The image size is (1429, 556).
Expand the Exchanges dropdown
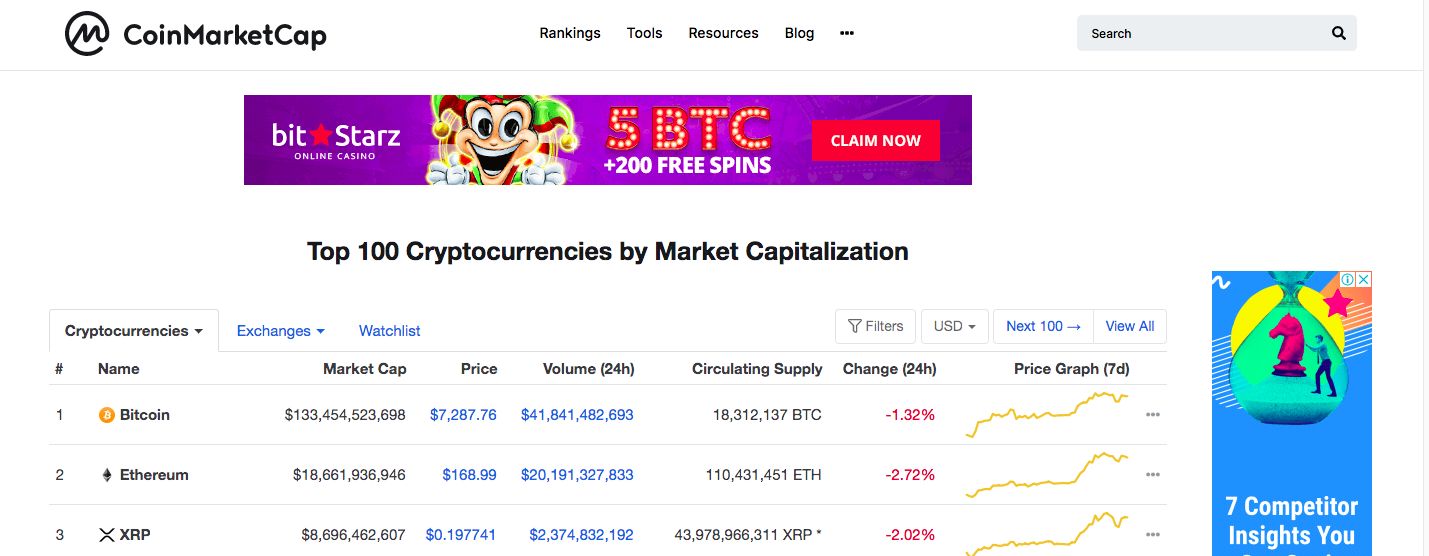280,331
